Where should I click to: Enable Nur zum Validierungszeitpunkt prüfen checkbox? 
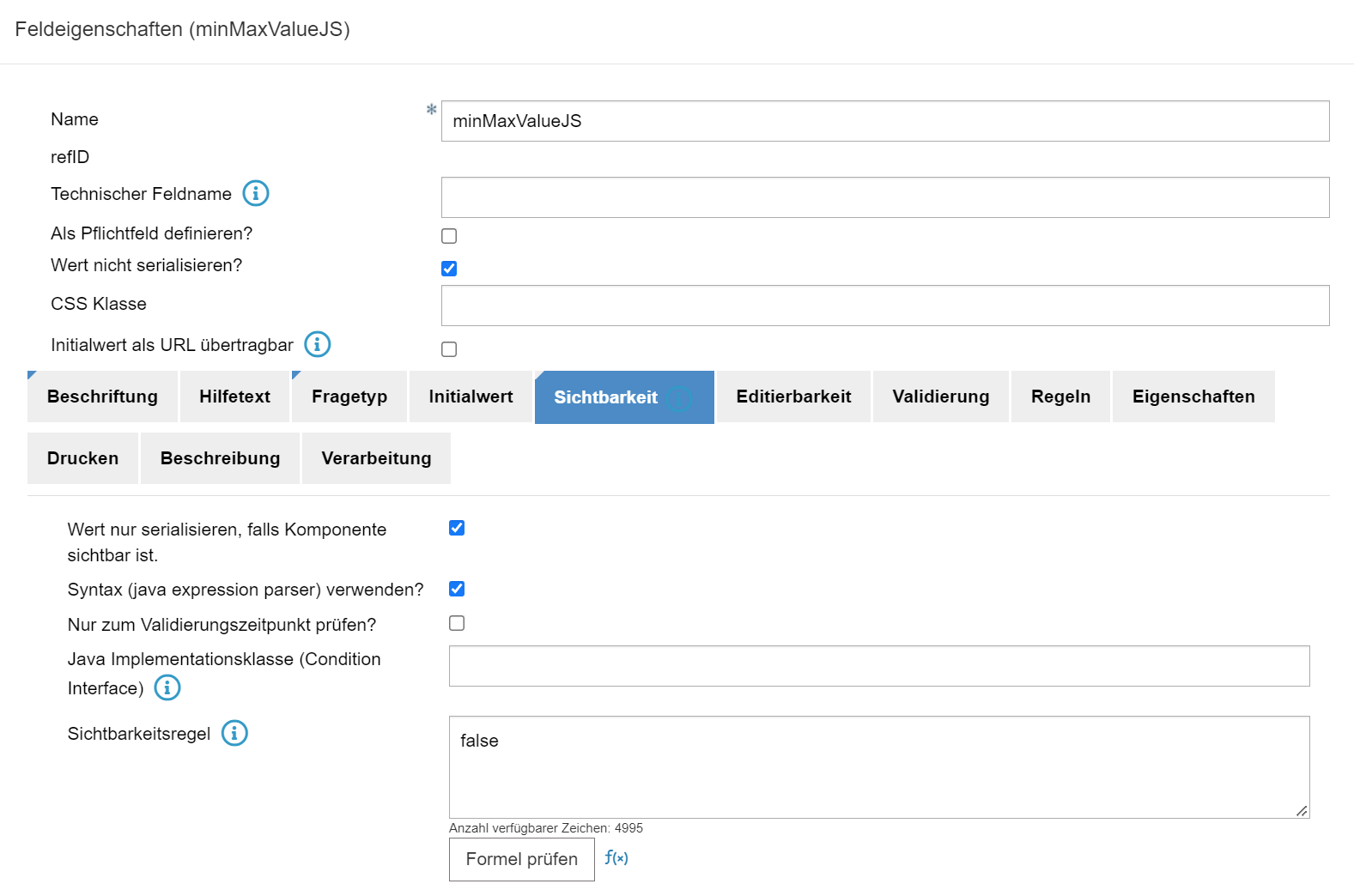[x=457, y=623]
